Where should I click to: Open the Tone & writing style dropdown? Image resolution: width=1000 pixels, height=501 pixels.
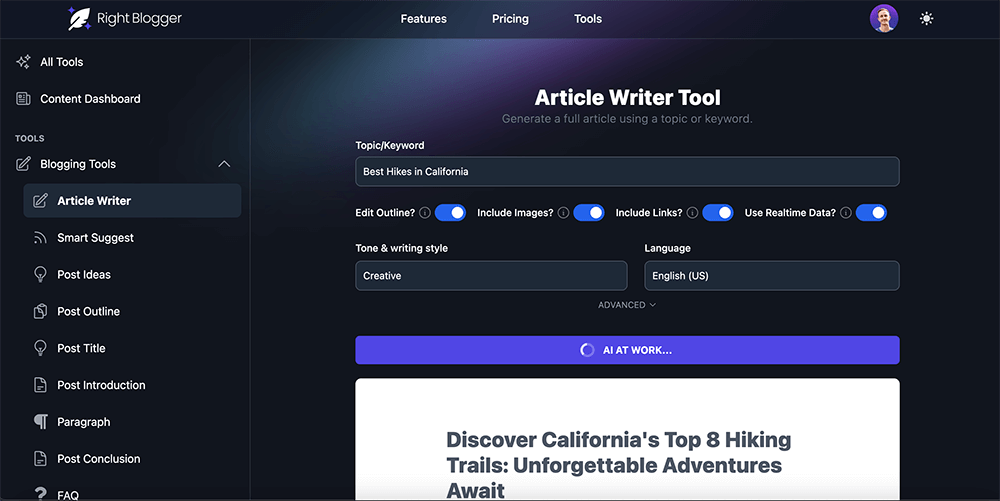(x=491, y=275)
